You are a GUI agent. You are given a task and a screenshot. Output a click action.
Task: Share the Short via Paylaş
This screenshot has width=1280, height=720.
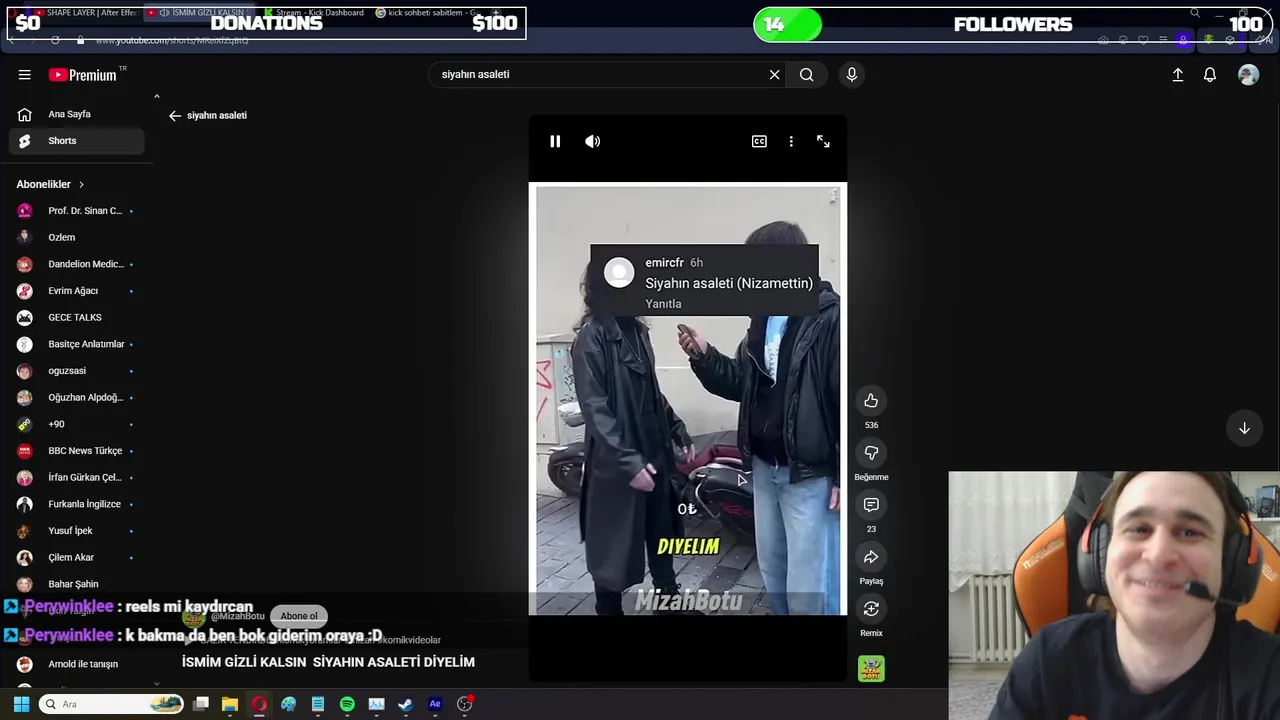tap(871, 557)
